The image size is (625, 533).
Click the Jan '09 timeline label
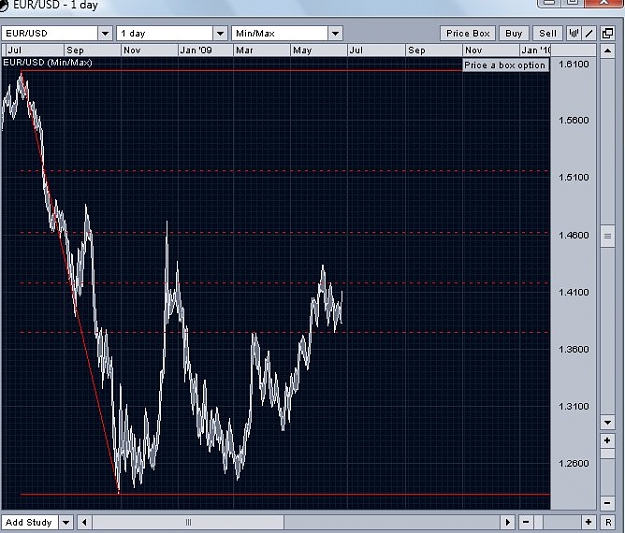[196, 50]
